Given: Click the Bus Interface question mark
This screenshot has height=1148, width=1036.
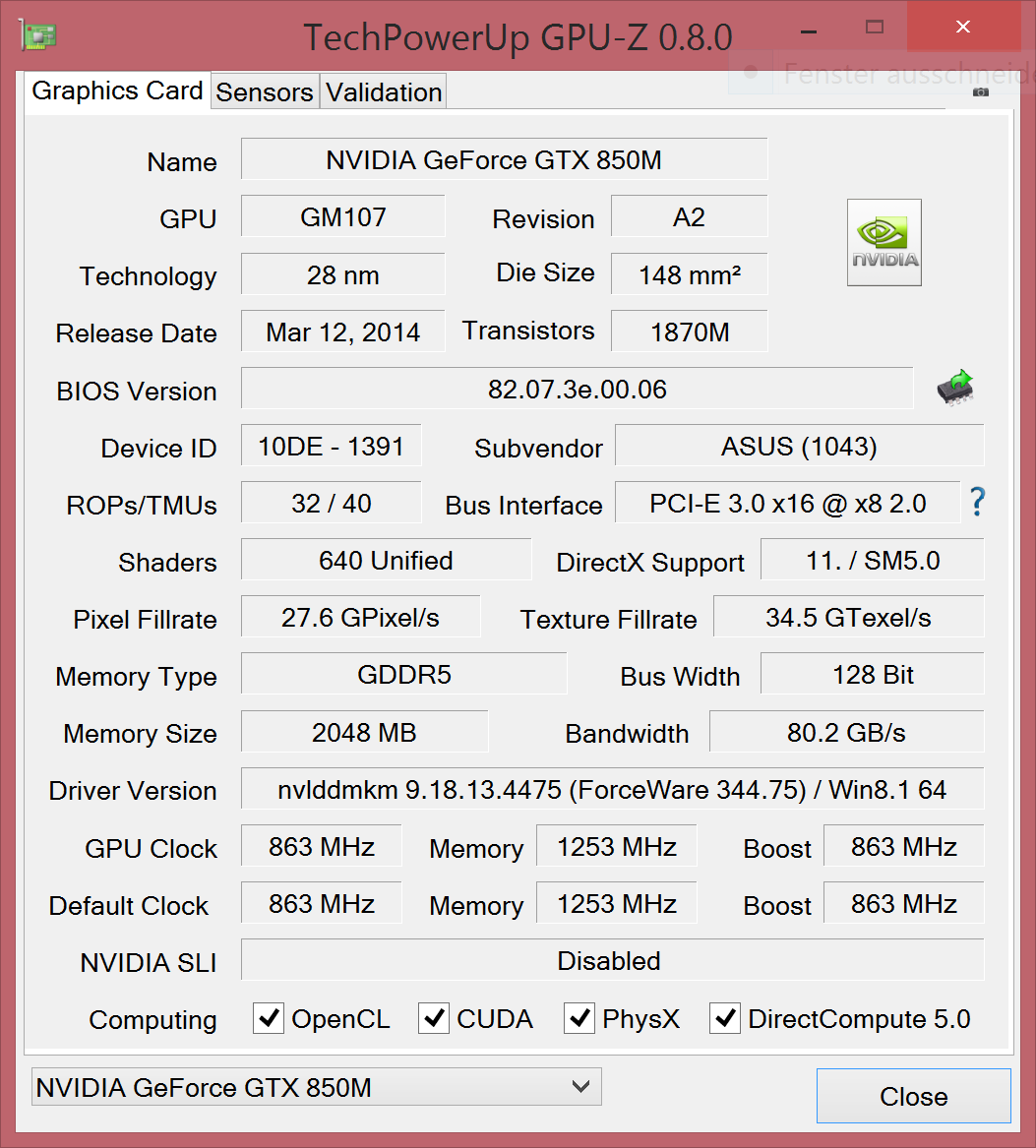Looking at the screenshot, I should pyautogui.click(x=977, y=502).
